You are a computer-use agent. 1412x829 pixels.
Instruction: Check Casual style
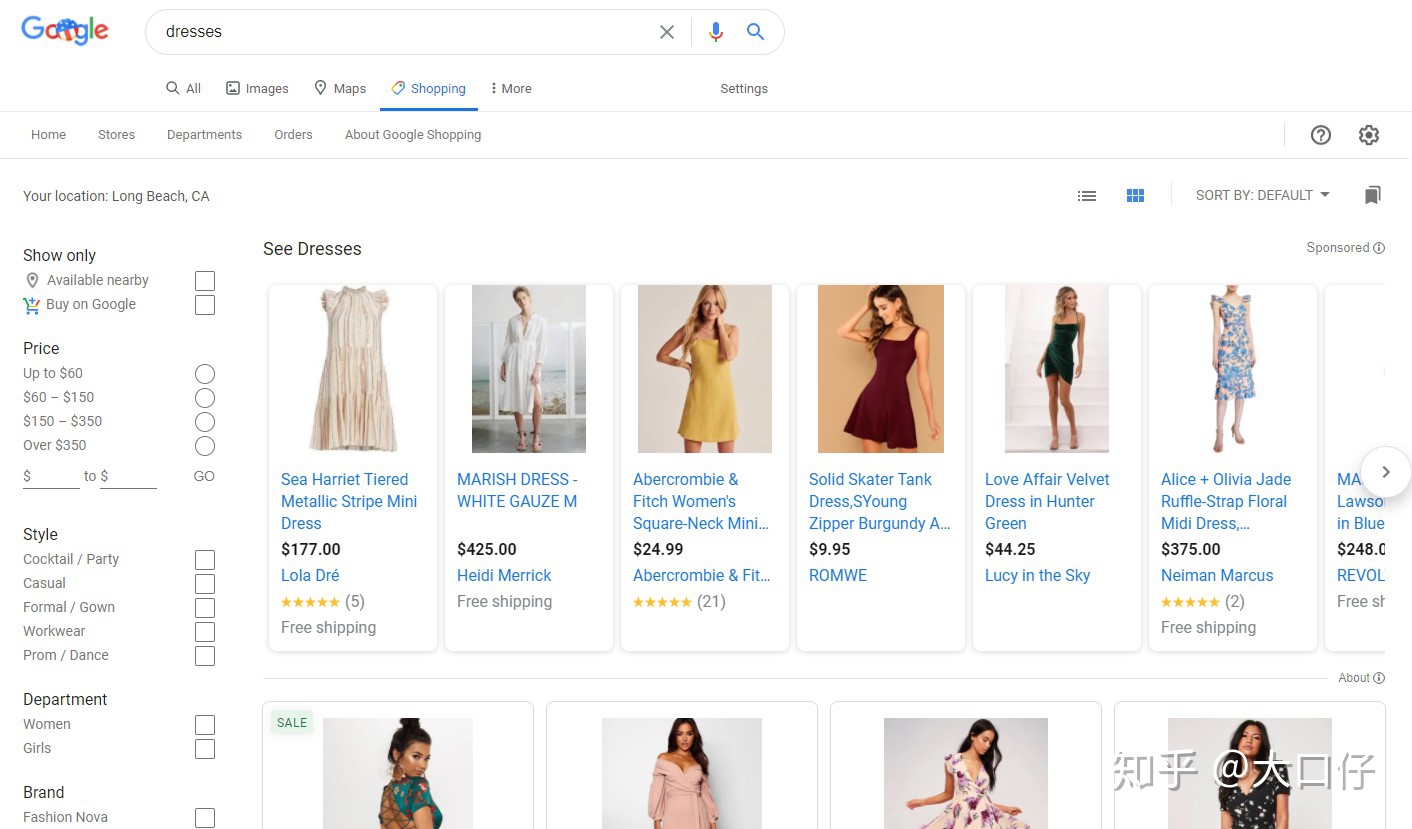tap(205, 584)
